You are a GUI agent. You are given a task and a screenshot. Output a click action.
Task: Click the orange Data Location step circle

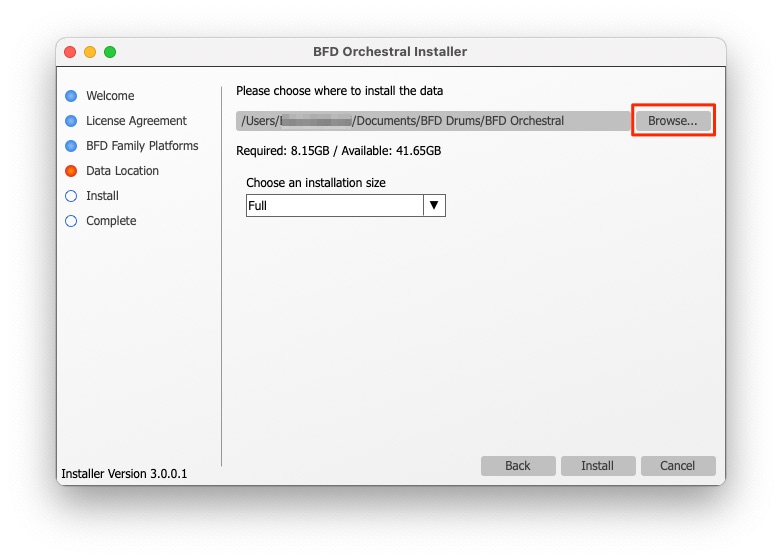pos(71,171)
